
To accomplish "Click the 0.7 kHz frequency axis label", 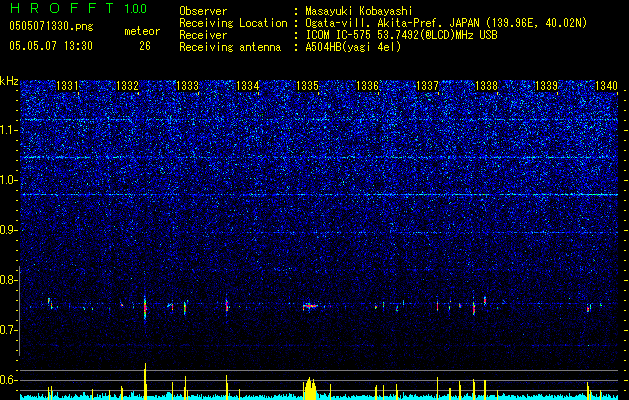I will [8, 330].
